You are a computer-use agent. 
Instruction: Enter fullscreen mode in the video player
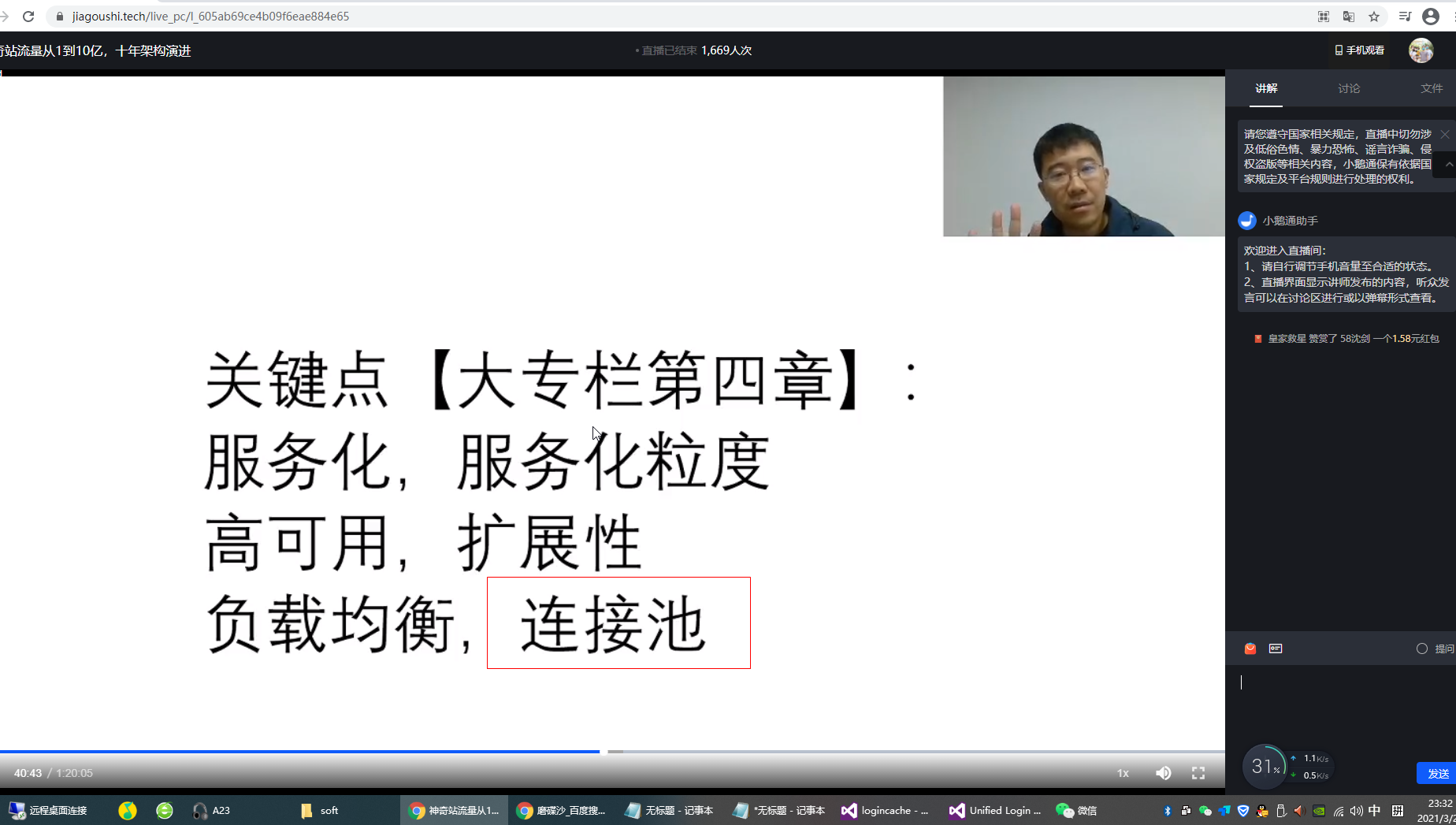(x=1198, y=773)
